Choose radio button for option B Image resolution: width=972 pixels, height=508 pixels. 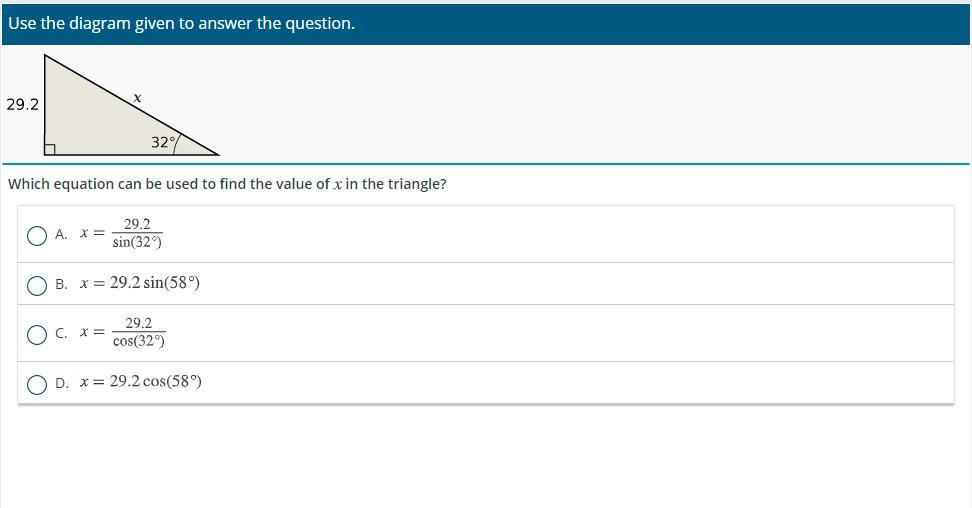37,285
